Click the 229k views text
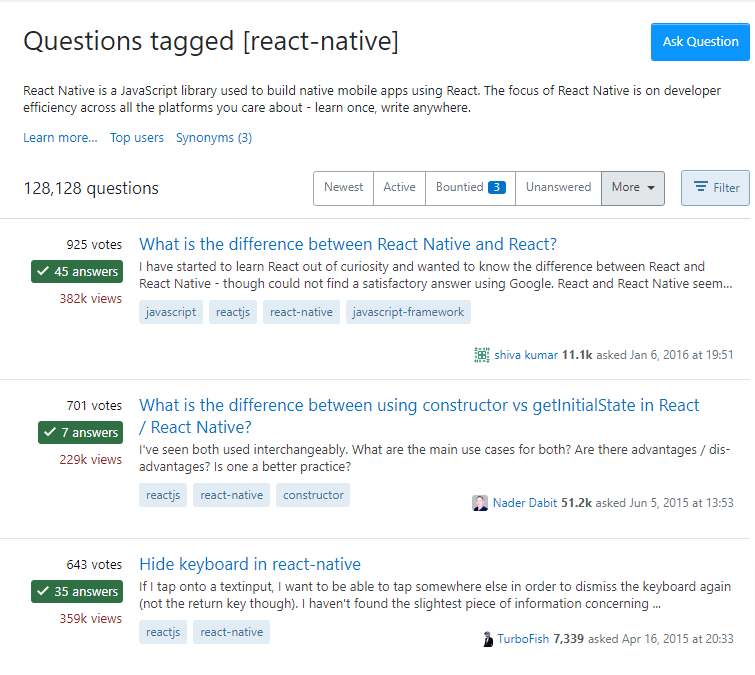755x675 pixels. coord(91,459)
